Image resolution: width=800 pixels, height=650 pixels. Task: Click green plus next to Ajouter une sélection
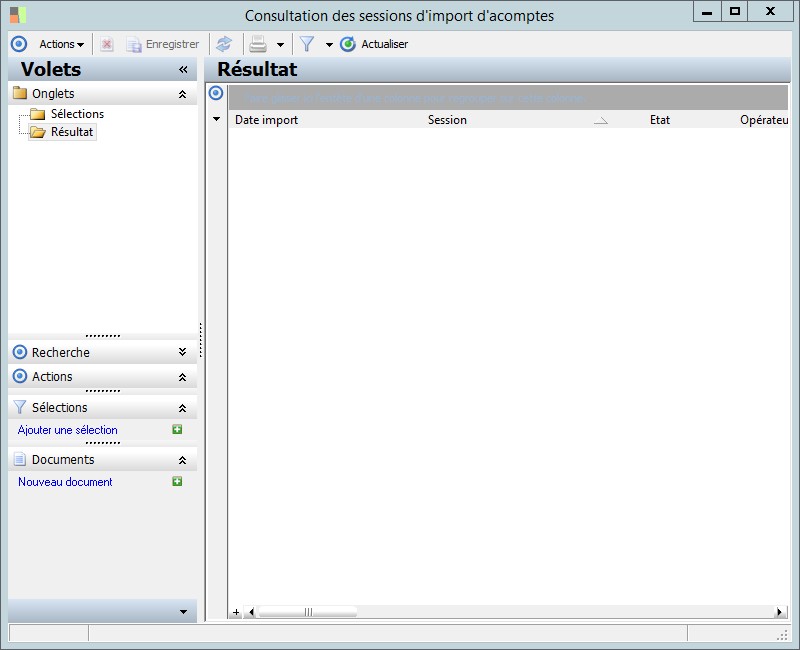pyautogui.click(x=177, y=430)
